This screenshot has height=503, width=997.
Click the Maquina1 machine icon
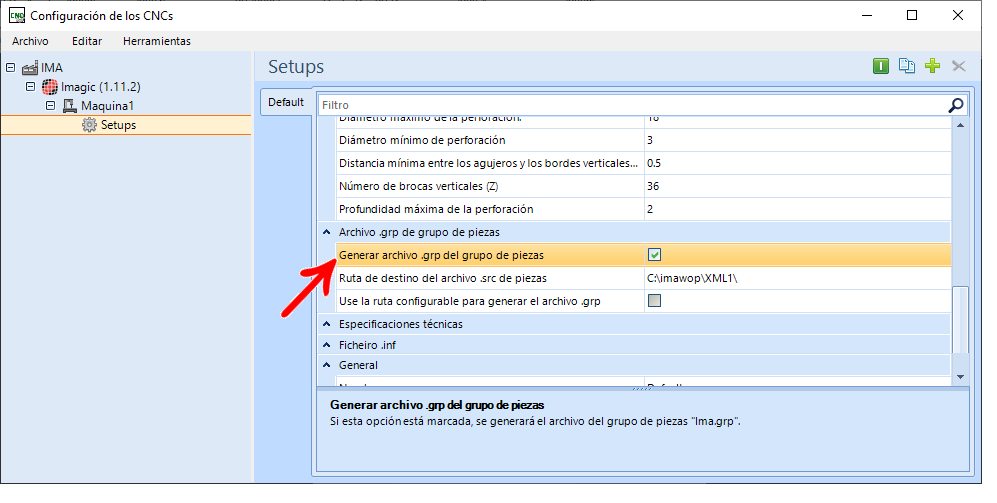pyautogui.click(x=69, y=106)
